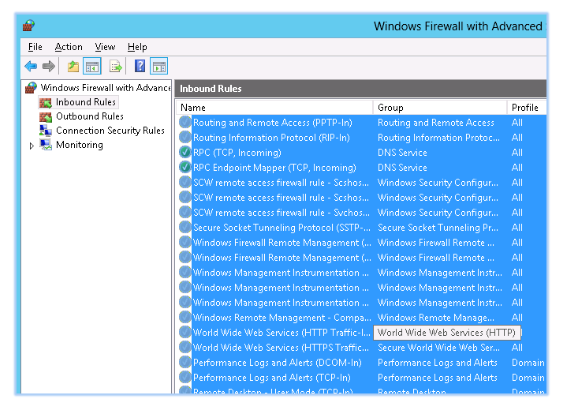The width and height of the screenshot is (561, 406).
Task: Select rule Performance Logs and Alerts (TCP-In)
Action: coord(272,378)
